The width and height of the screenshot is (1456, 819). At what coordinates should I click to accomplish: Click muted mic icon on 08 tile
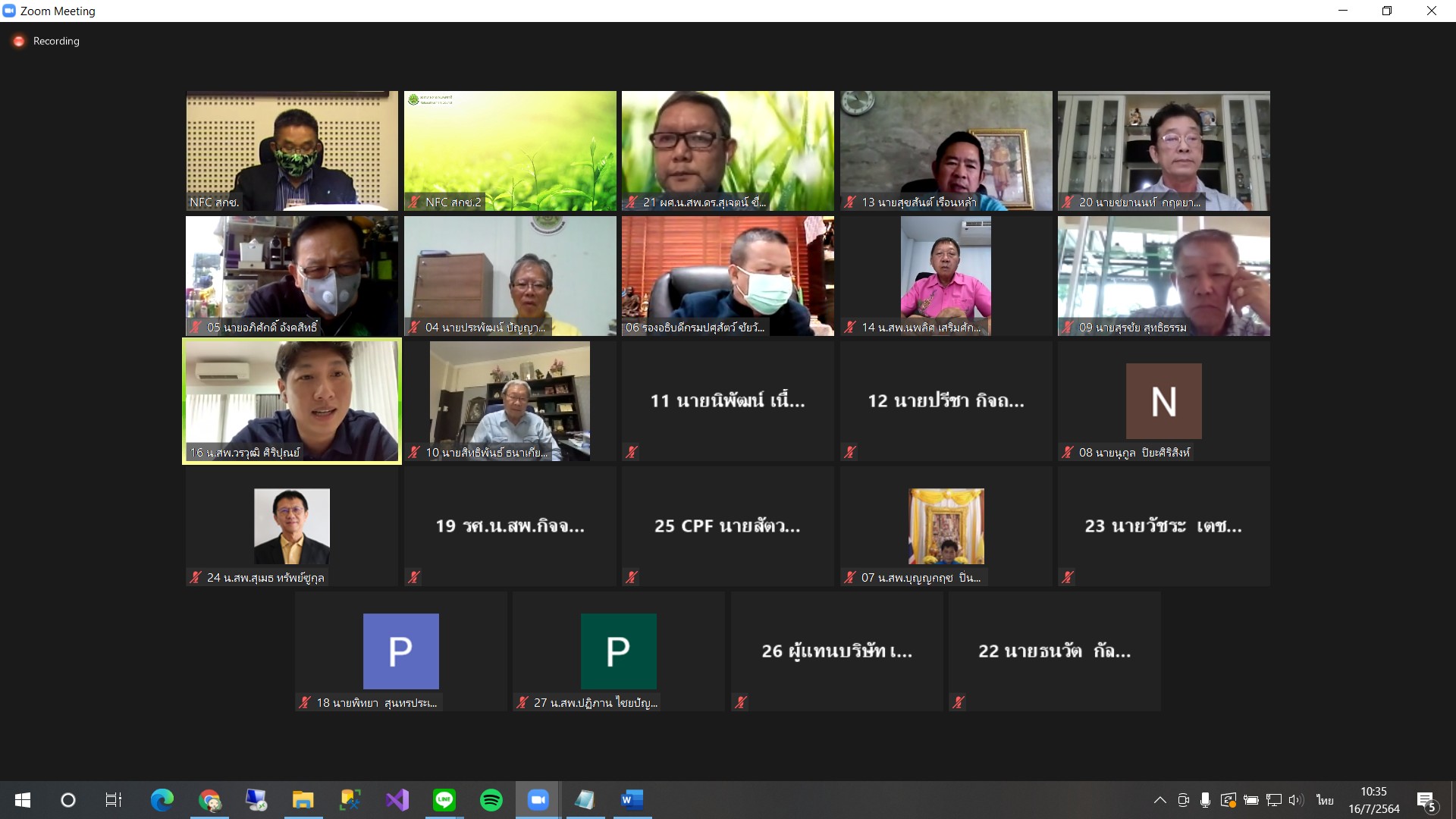click(x=1068, y=452)
